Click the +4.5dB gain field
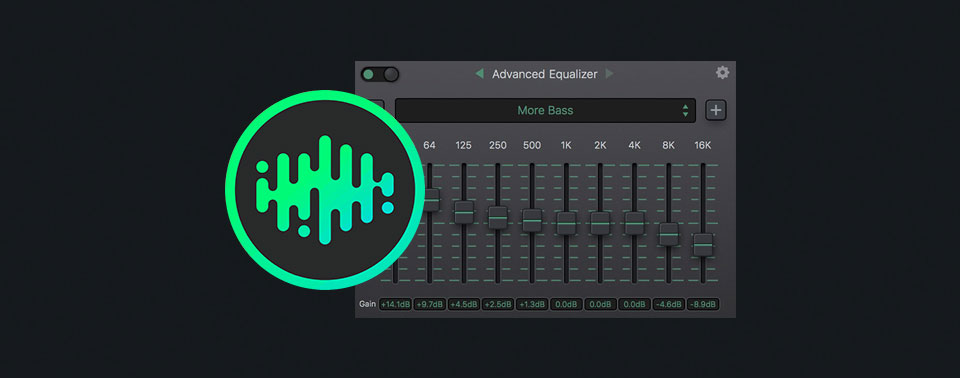This screenshot has height=378, width=960. (463, 304)
